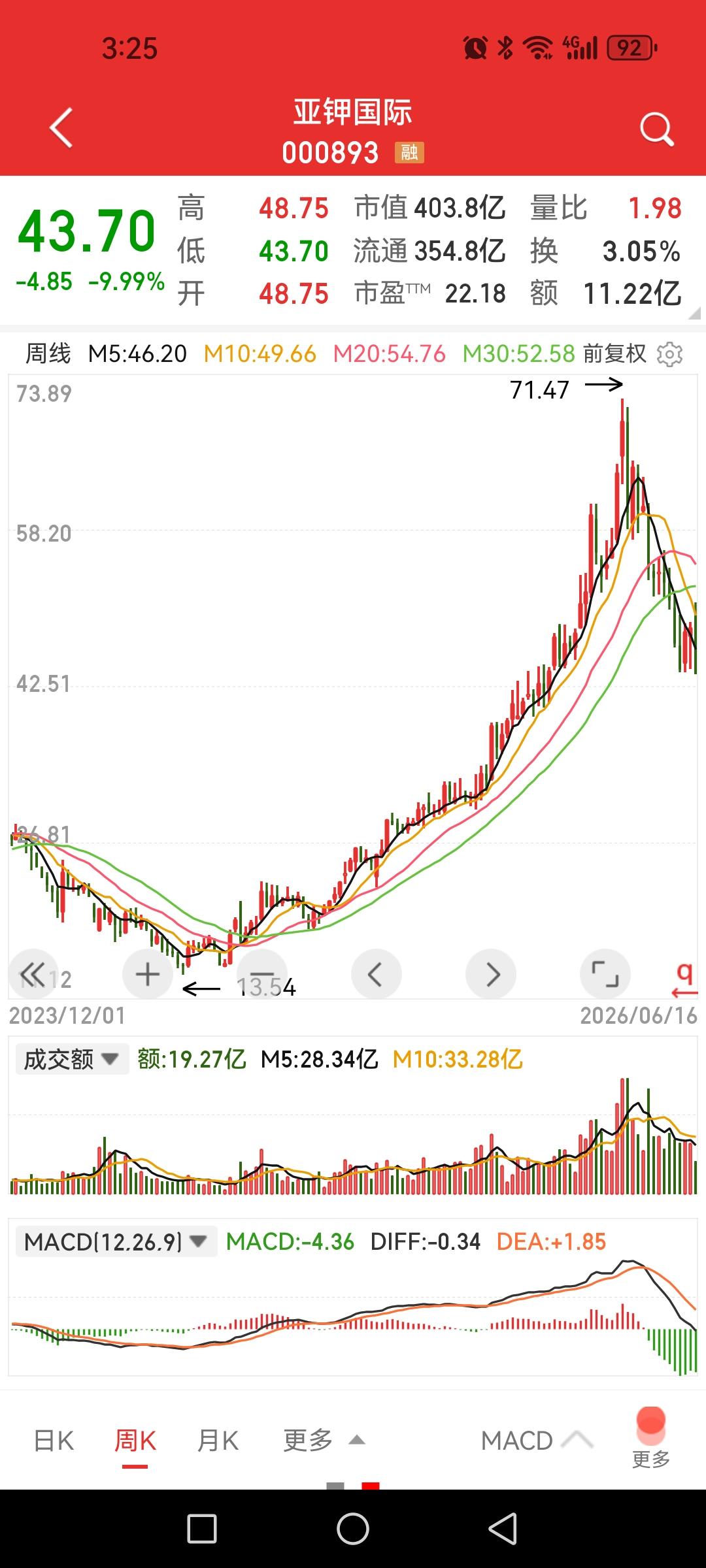Image resolution: width=706 pixels, height=1568 pixels.
Task: Tap the M10:49.66 moving average label
Action: (260, 354)
